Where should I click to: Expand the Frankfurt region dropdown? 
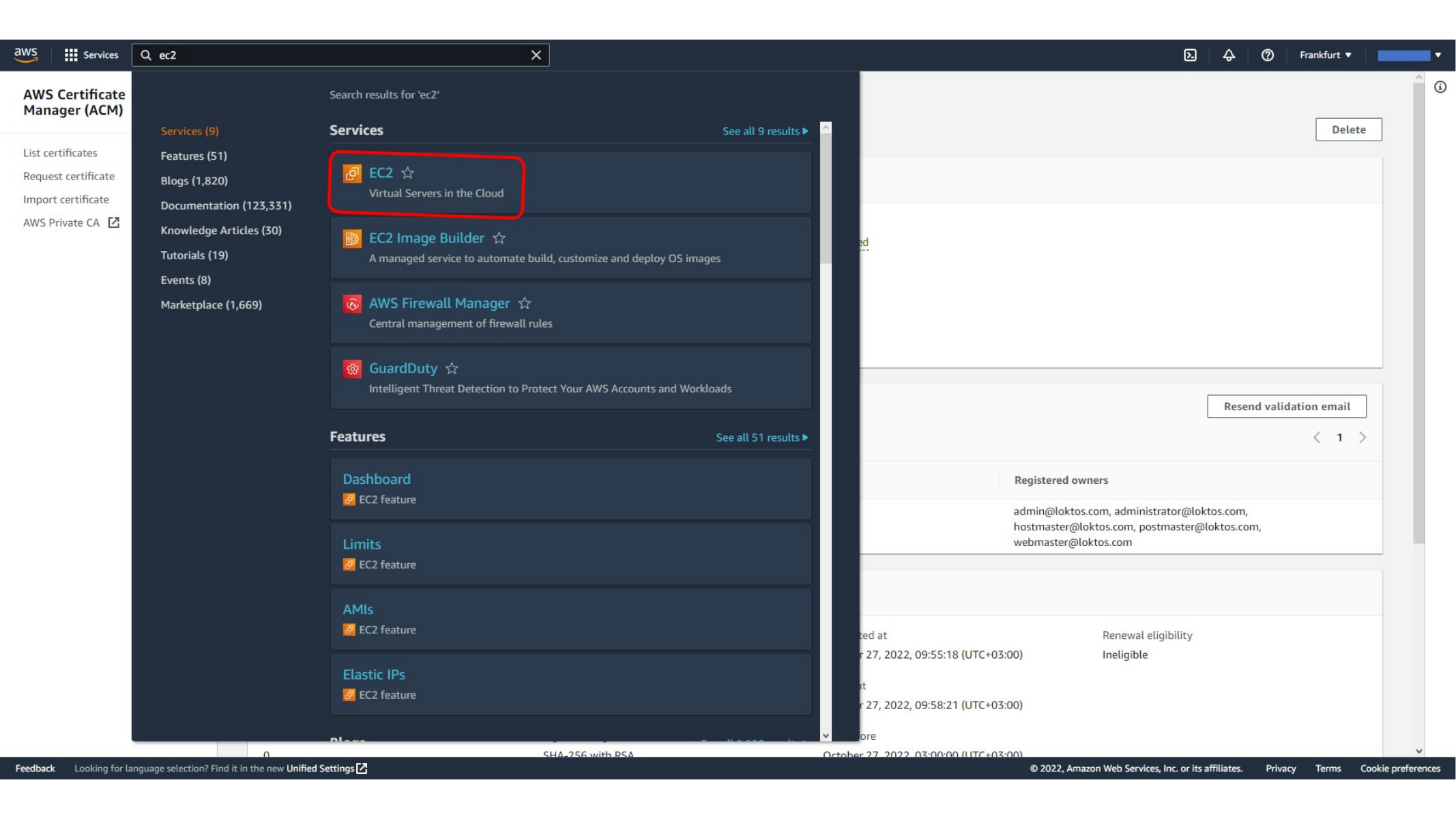pyautogui.click(x=1325, y=55)
